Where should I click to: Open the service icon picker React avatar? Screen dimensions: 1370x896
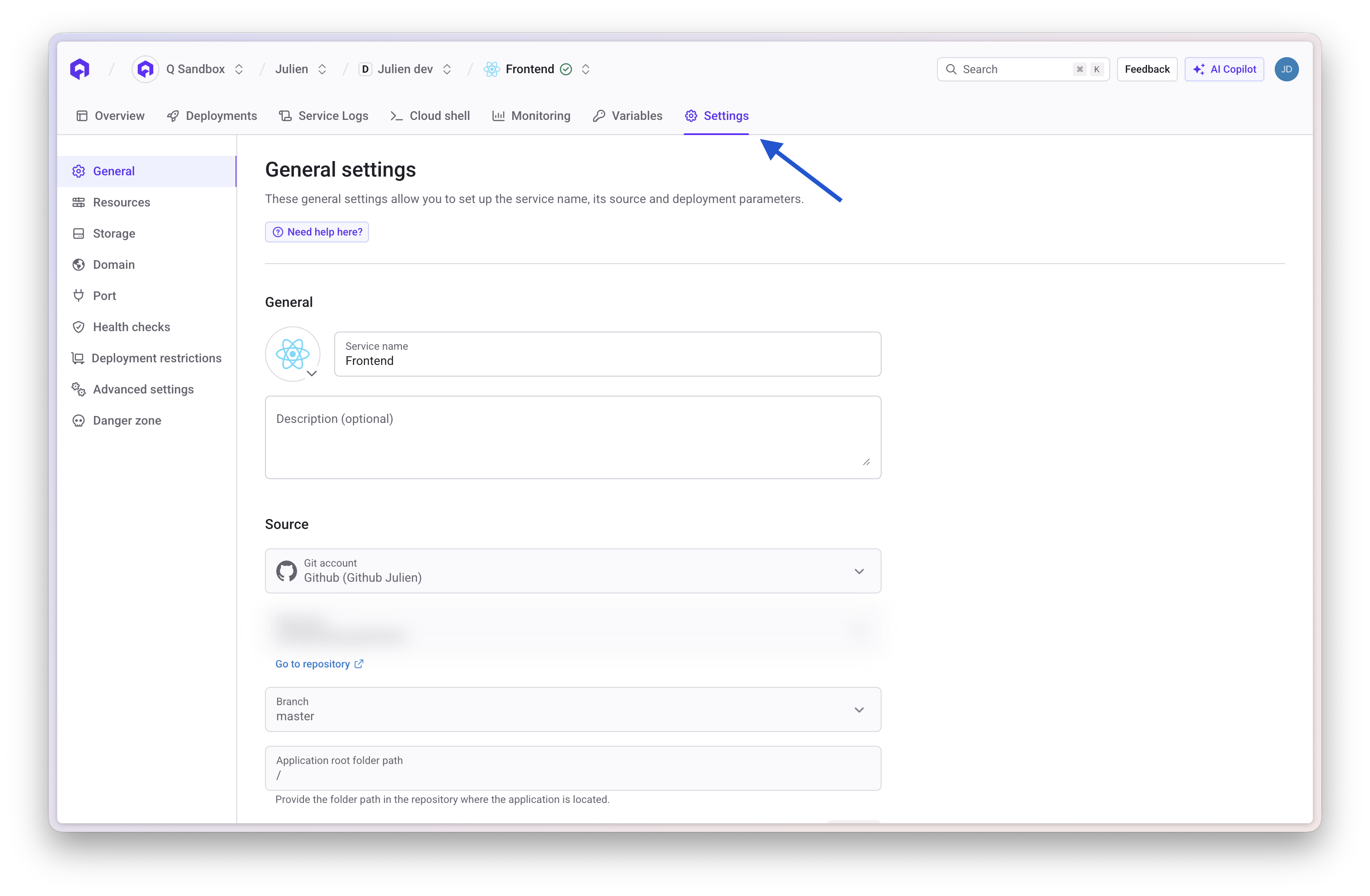pyautogui.click(x=292, y=354)
